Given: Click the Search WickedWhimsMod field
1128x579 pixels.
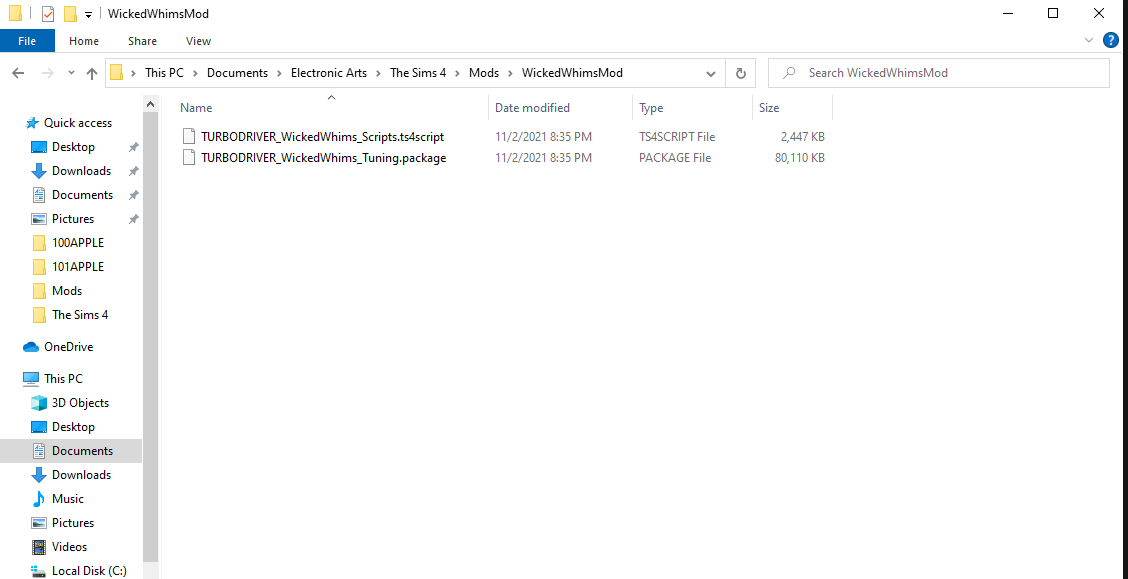Looking at the screenshot, I should click(939, 73).
